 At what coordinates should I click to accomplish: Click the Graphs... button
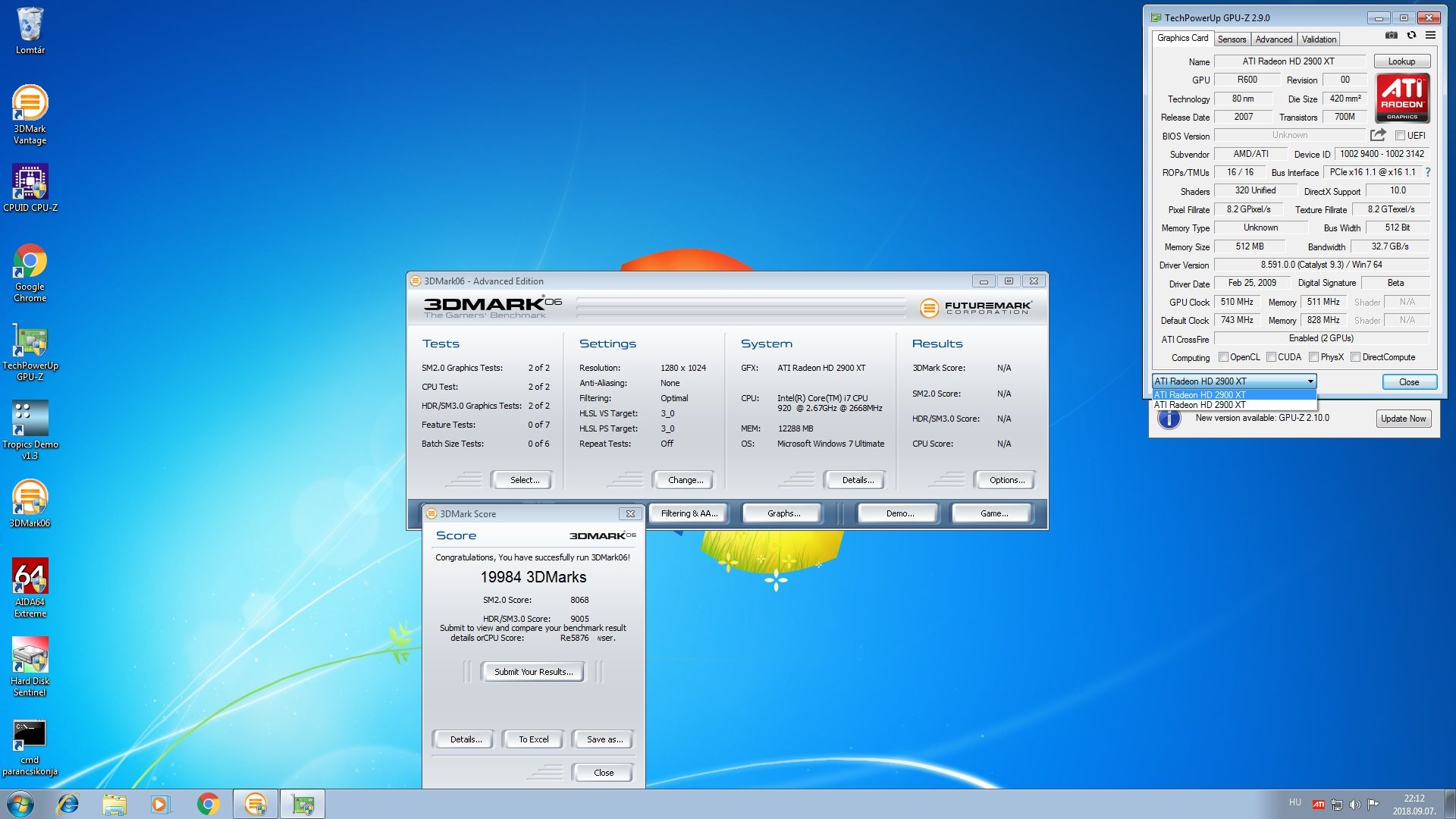pyautogui.click(x=783, y=513)
